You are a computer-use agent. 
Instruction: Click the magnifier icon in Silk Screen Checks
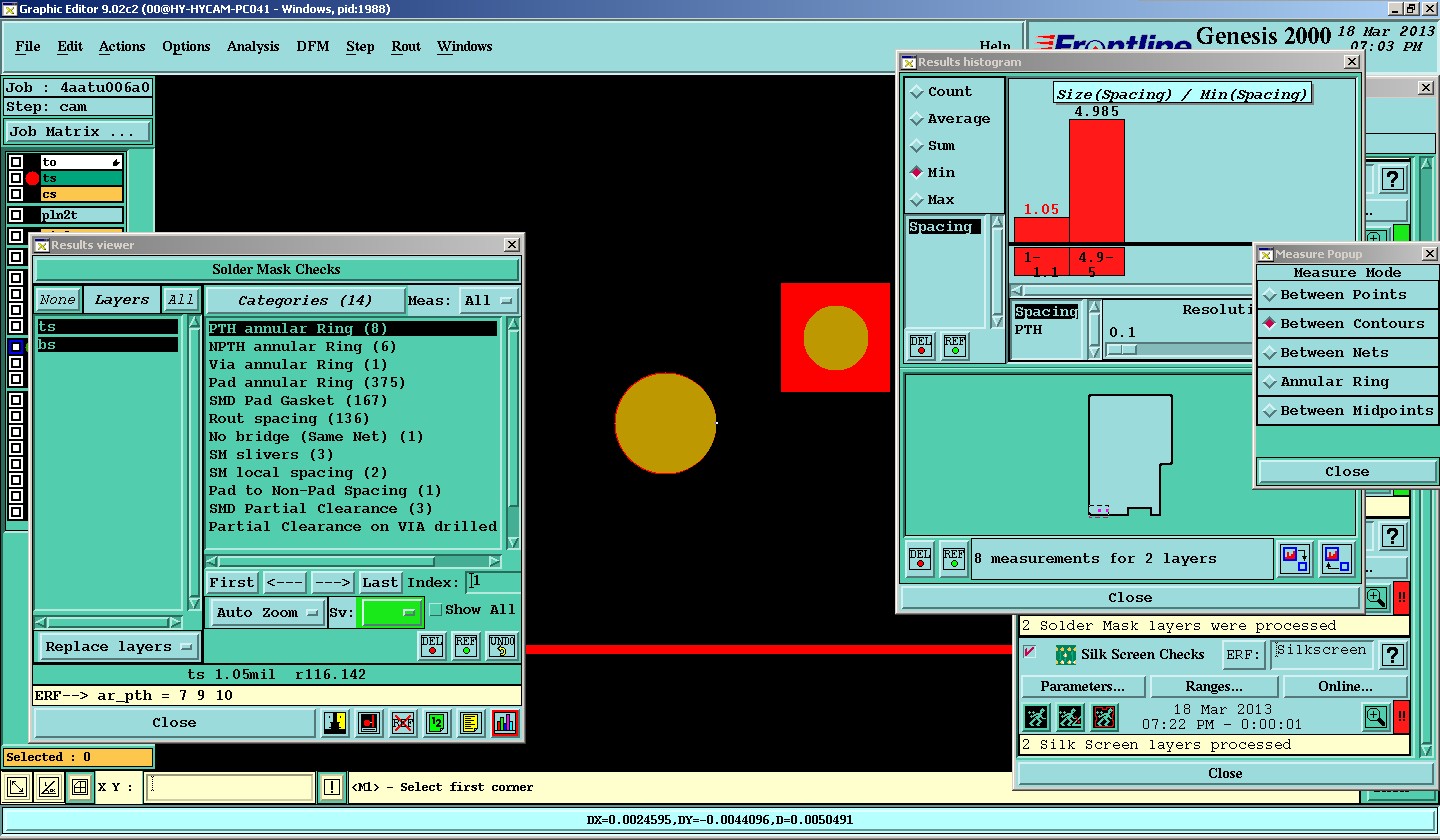click(1376, 717)
